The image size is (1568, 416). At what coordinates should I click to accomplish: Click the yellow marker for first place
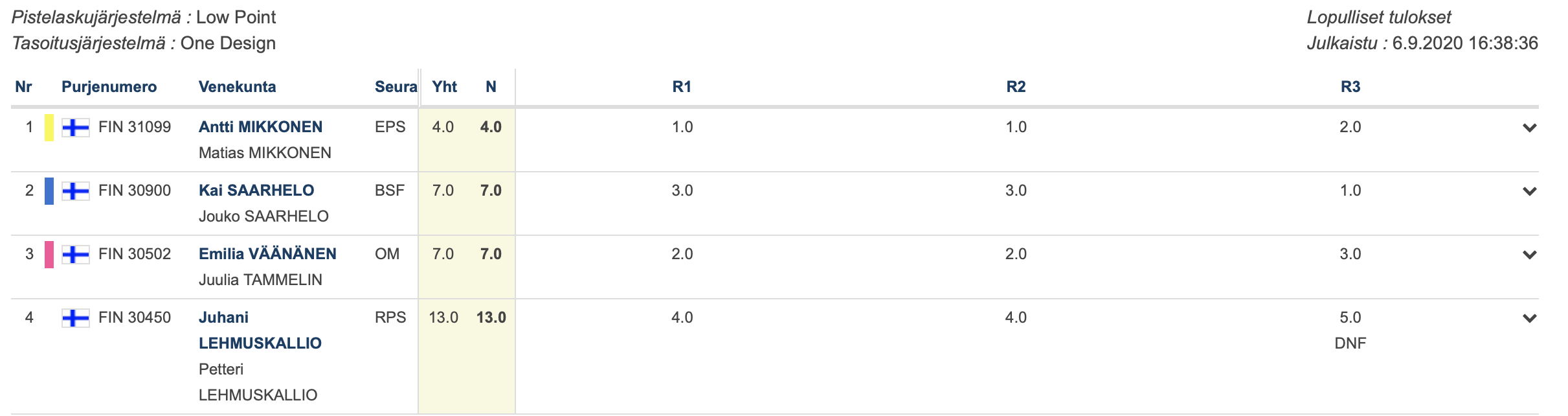tap(49, 128)
